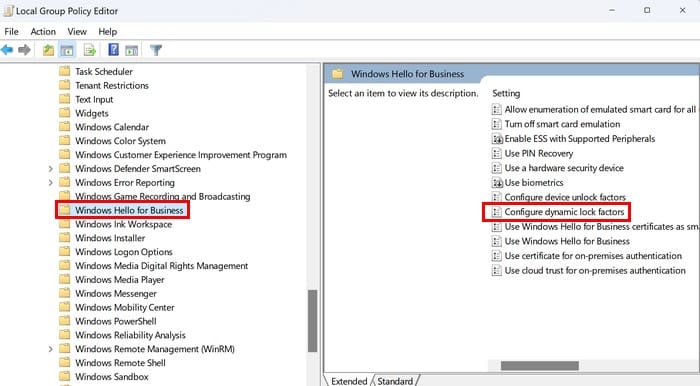This screenshot has width=700, height=386.
Task: Expand the Windows Defender SmartScreen folder
Action: [x=50, y=169]
